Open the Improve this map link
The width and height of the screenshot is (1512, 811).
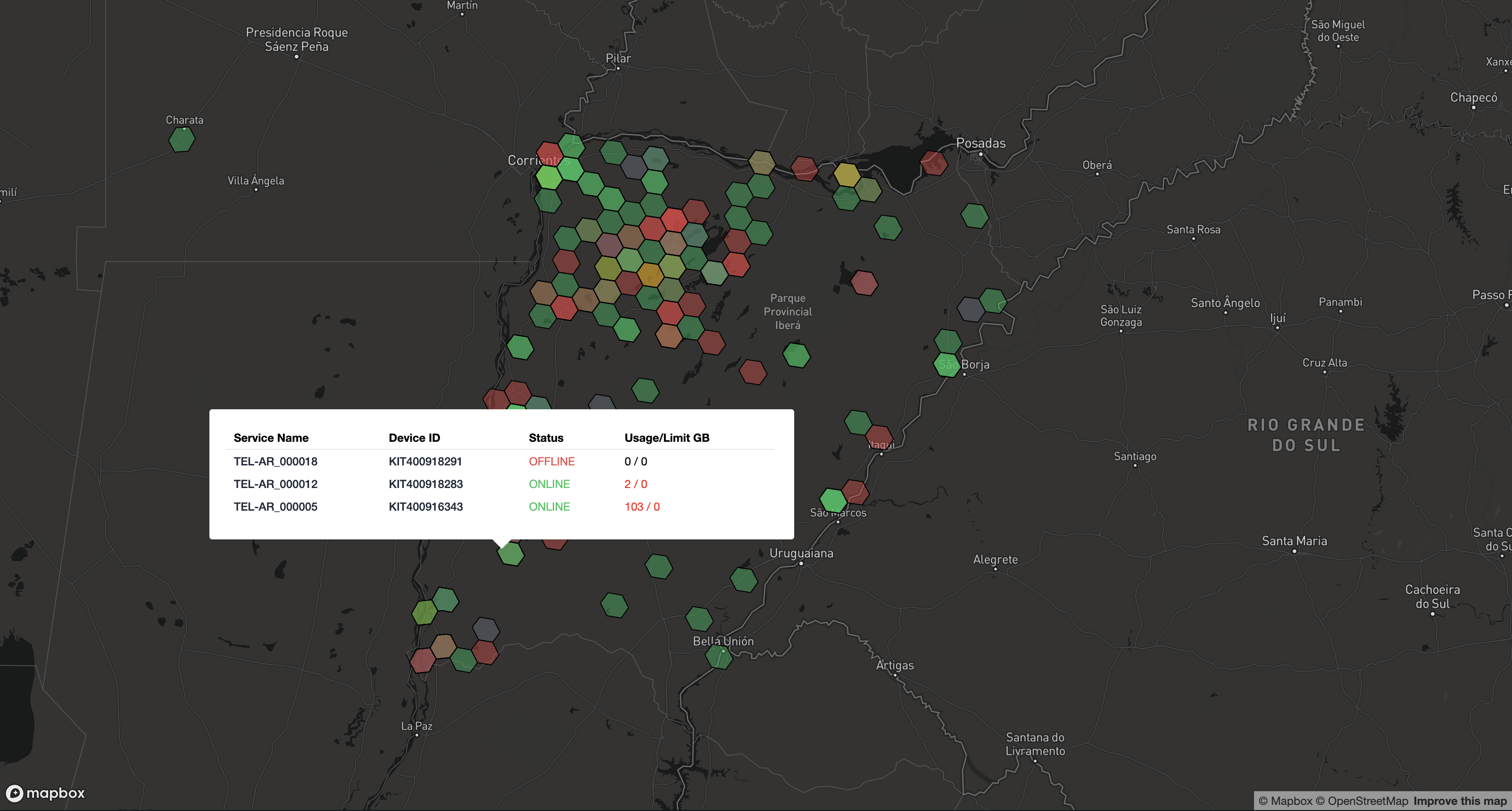coord(1459,801)
